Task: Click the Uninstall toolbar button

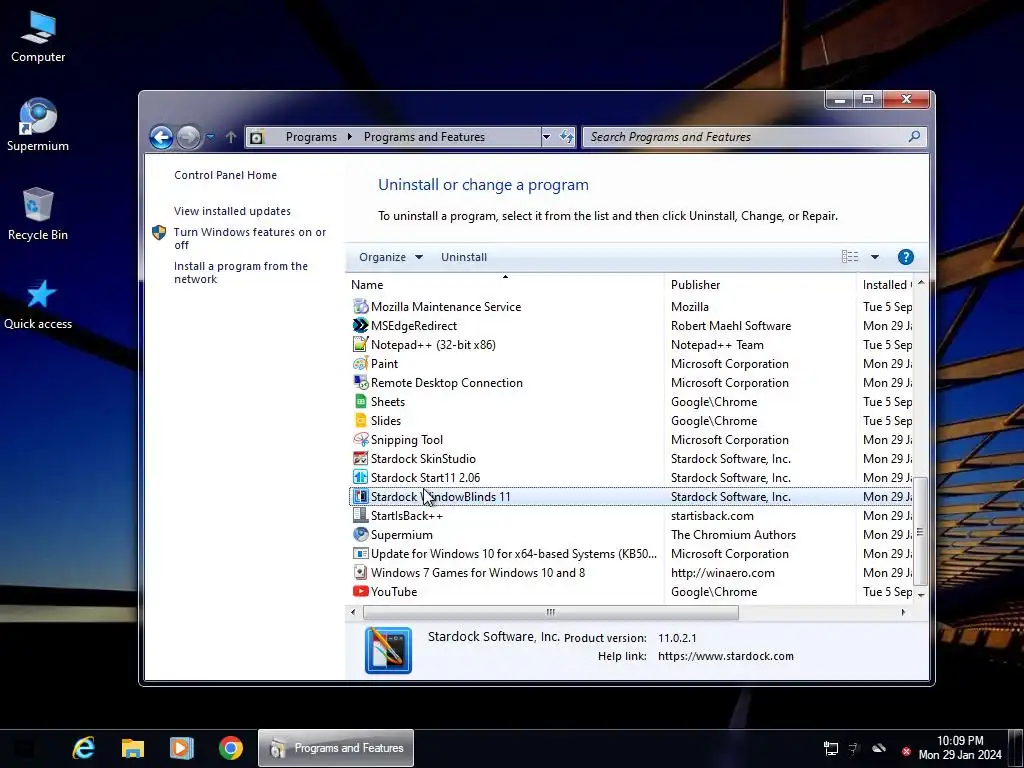Action: pos(464,257)
